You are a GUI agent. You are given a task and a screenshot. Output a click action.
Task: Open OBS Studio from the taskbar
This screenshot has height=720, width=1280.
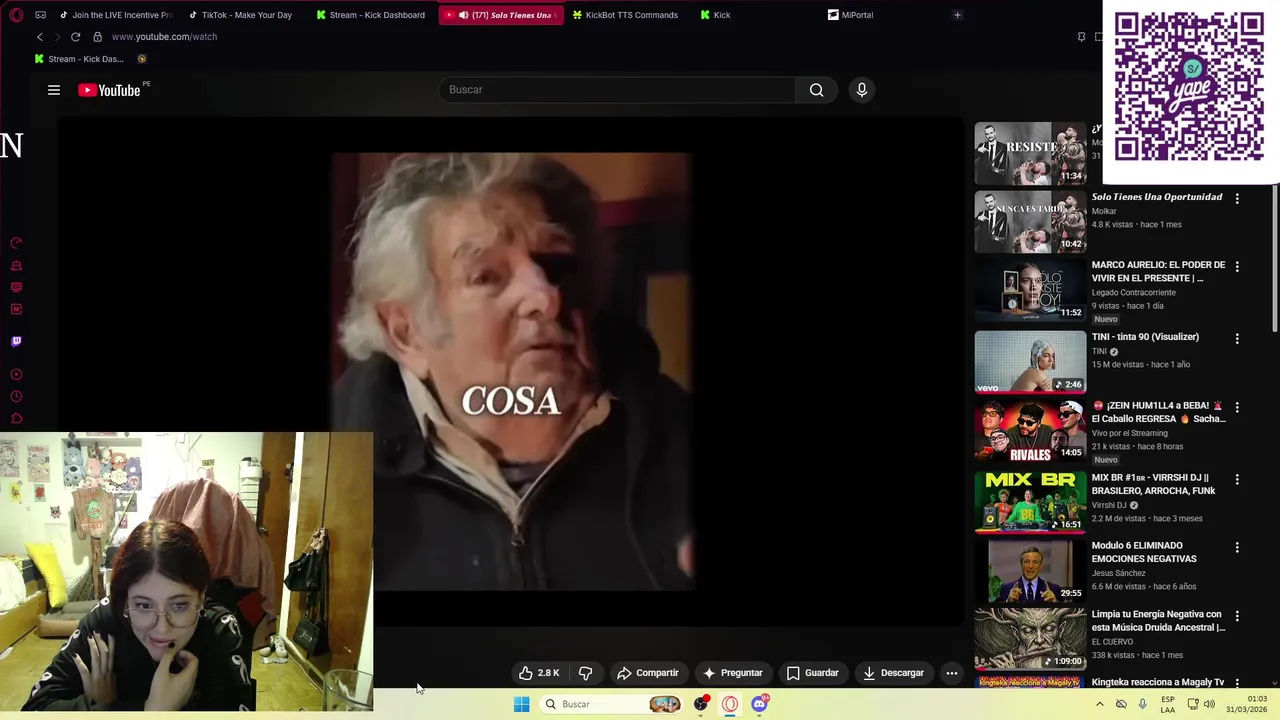point(701,704)
